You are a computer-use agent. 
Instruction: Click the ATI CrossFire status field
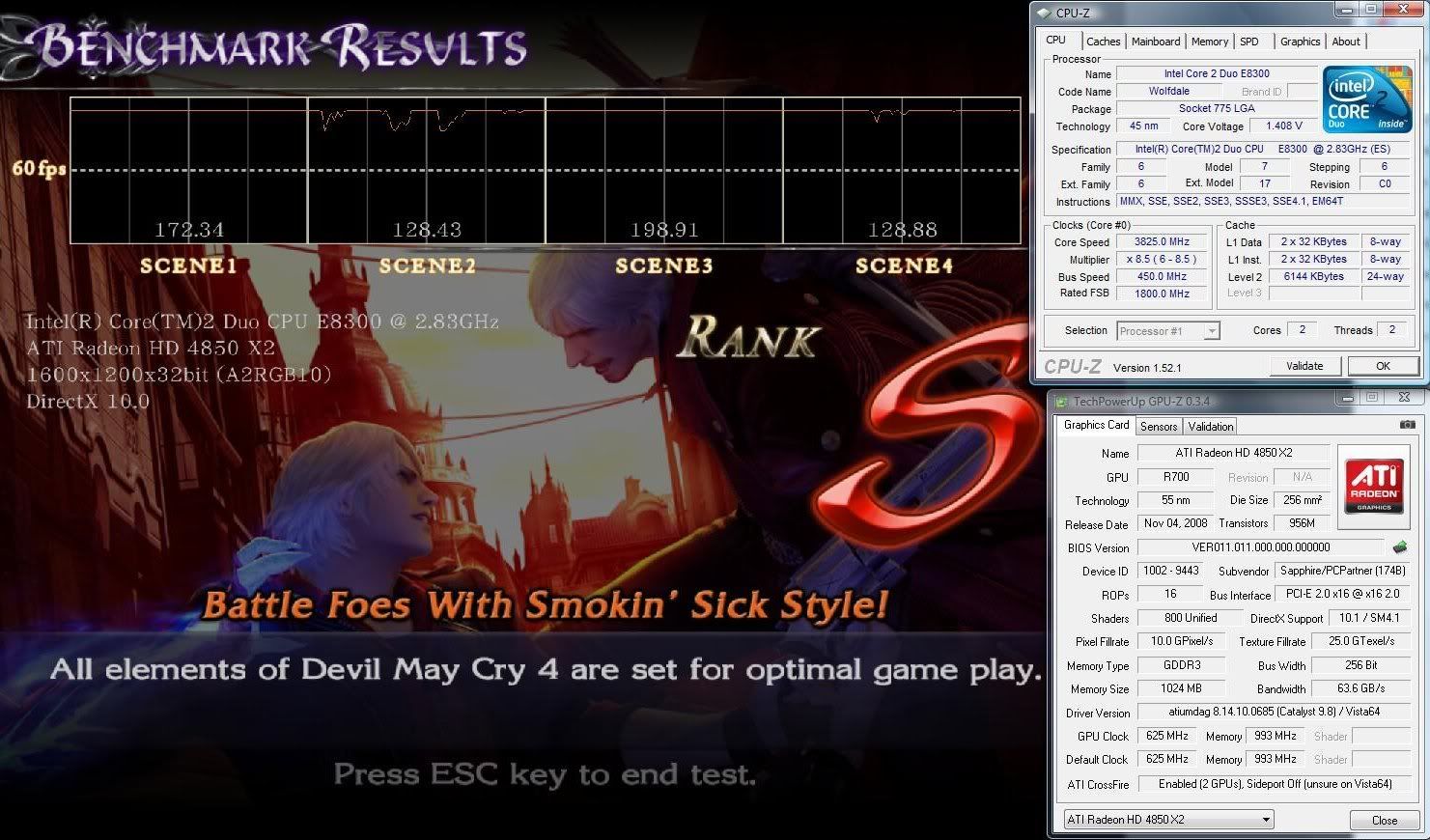pos(1275,784)
